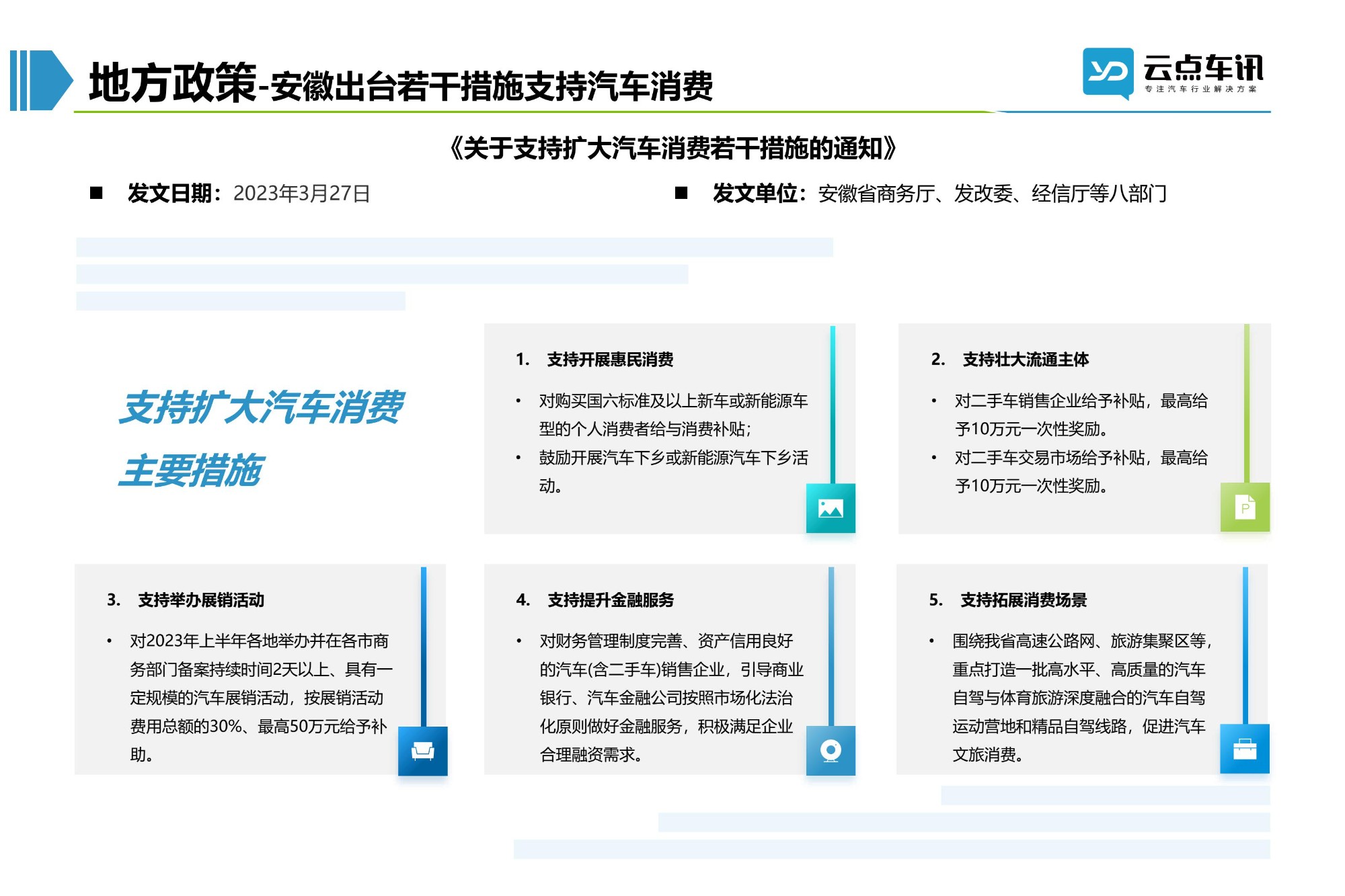Click the picture icon on card 1
Image resolution: width=1345 pixels, height=896 pixels.
coord(831,508)
